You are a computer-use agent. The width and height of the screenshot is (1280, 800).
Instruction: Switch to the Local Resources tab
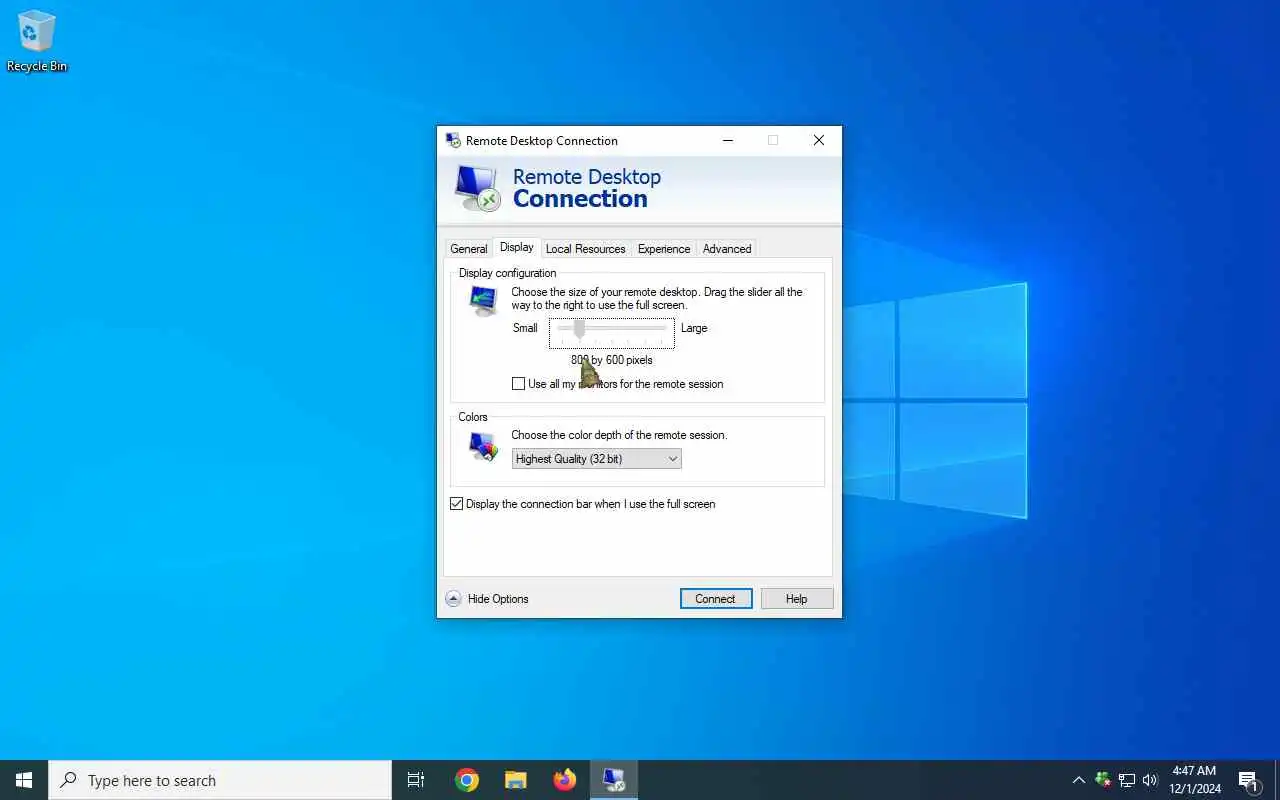[585, 249]
